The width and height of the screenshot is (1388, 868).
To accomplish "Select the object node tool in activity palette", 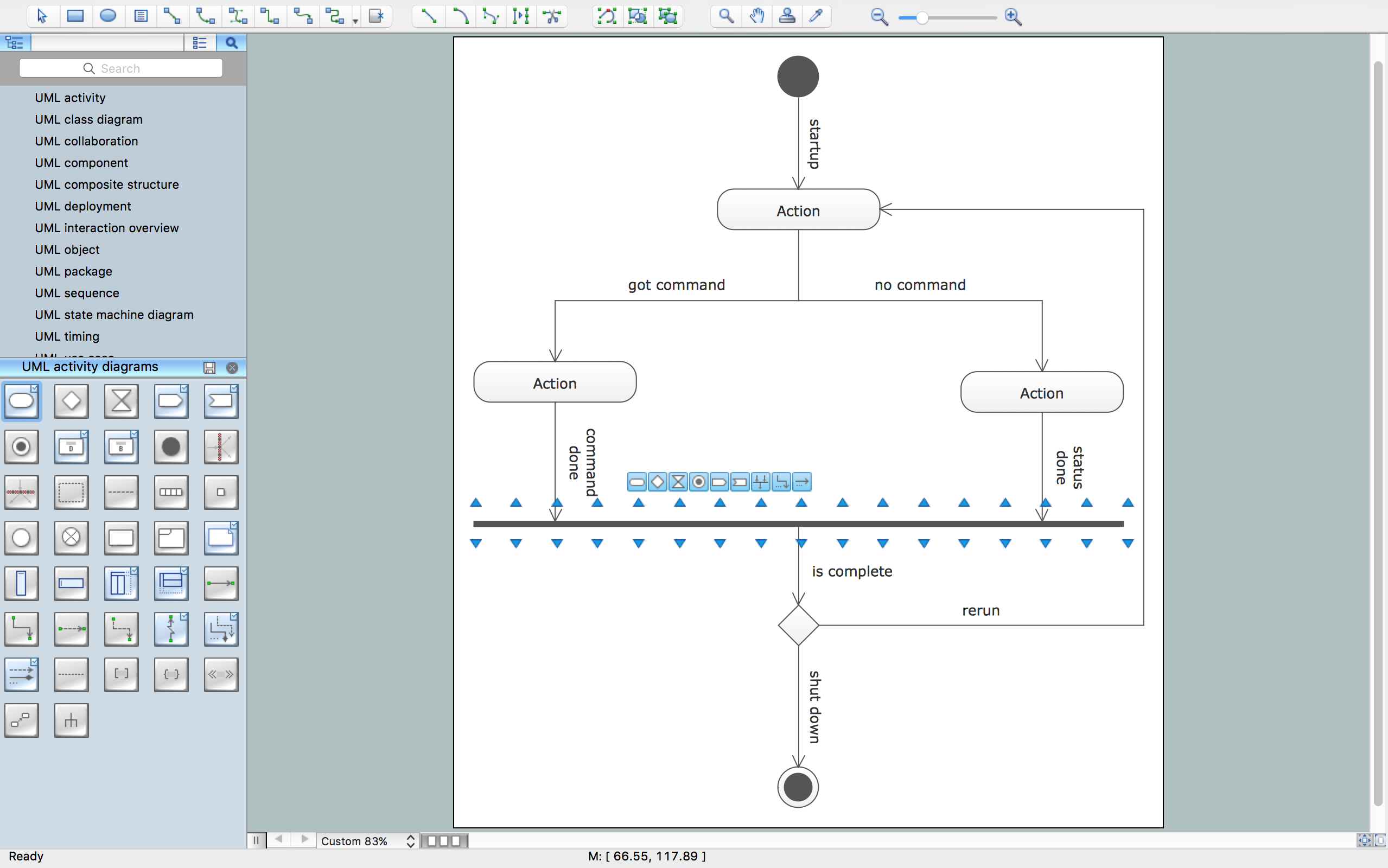I will tap(120, 538).
